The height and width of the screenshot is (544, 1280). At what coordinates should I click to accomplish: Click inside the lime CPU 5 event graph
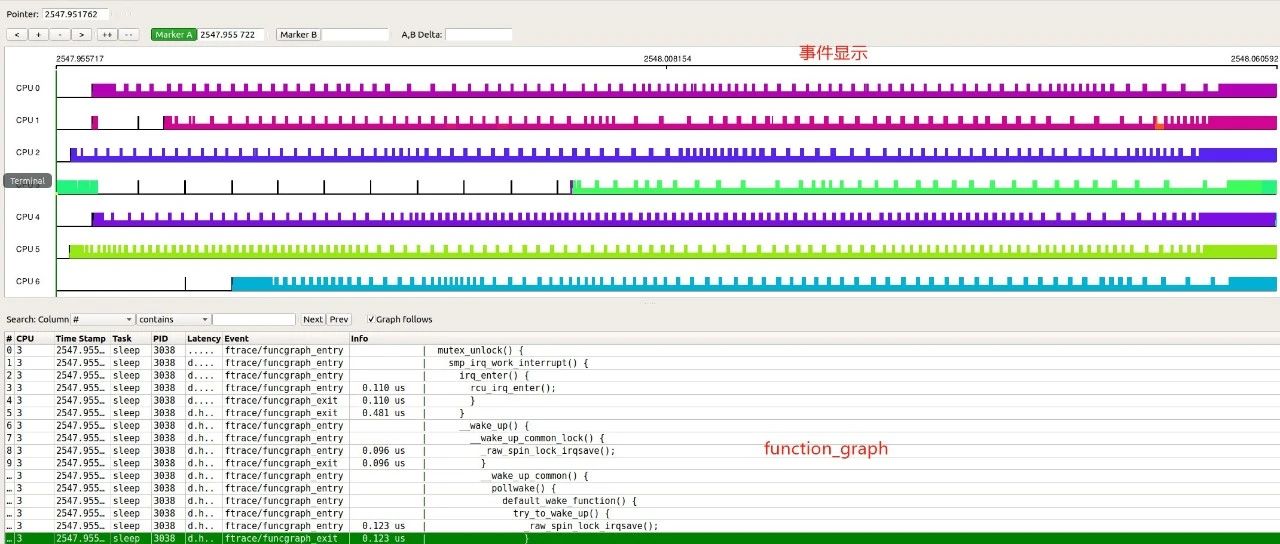(673, 251)
